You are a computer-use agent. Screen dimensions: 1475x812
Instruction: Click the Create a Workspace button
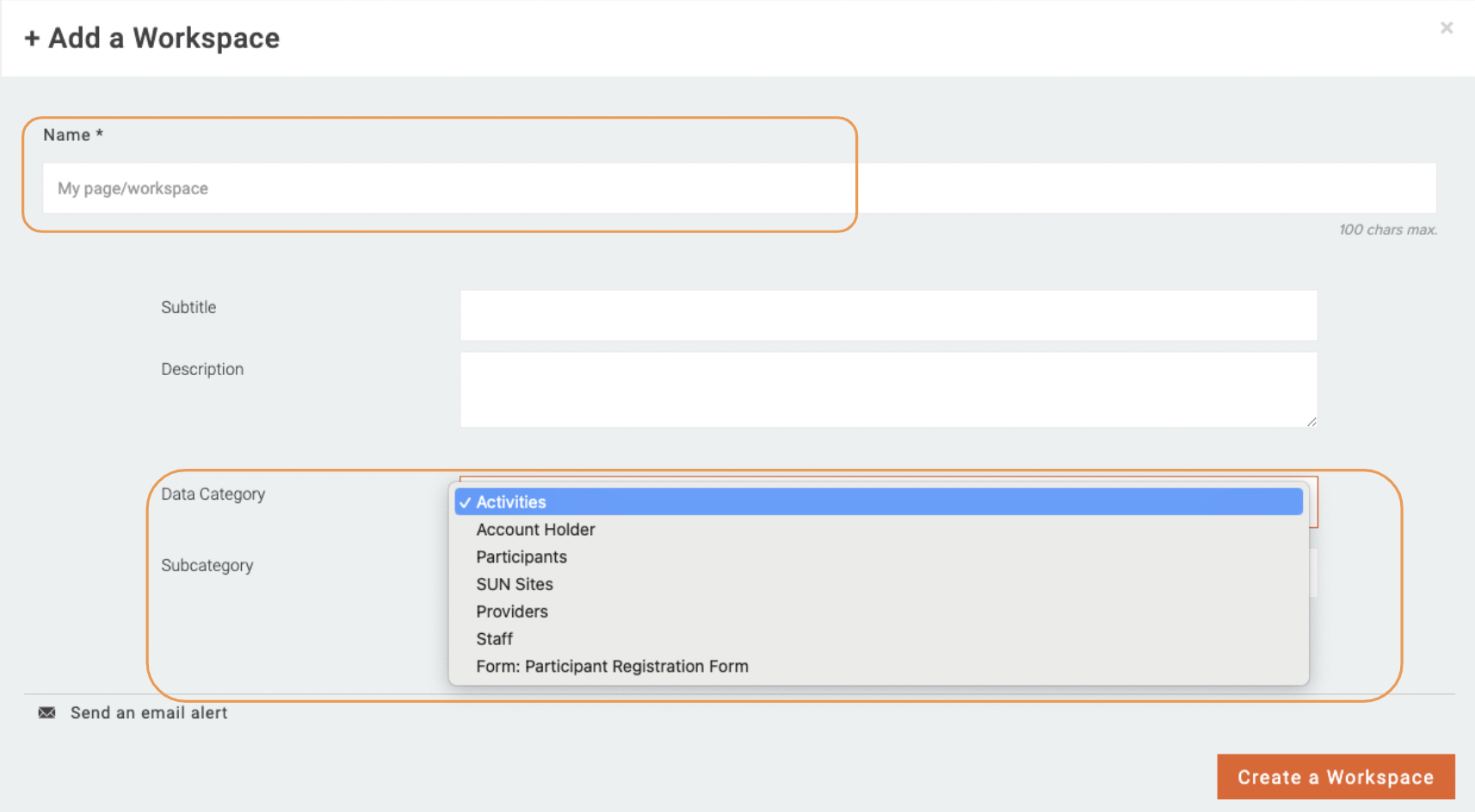1336,777
